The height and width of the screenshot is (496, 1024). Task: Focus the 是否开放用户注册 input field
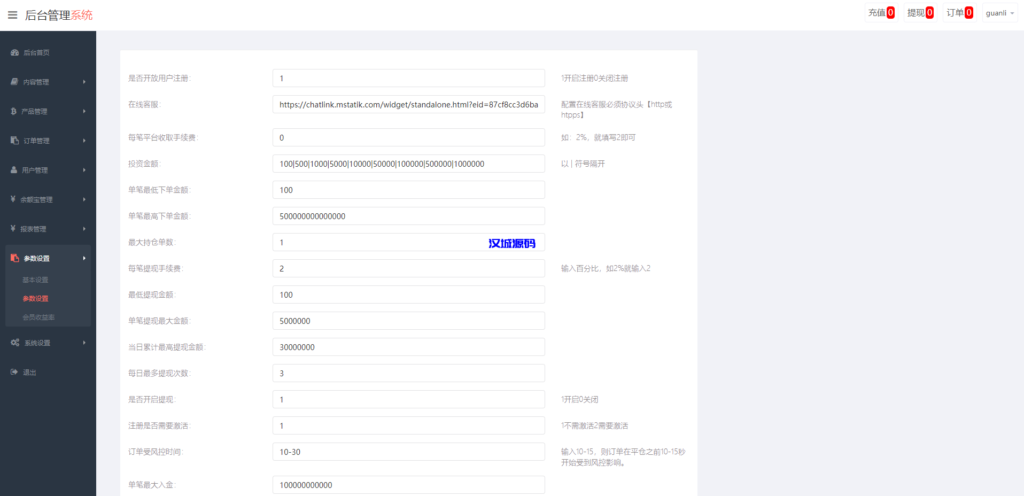pos(408,78)
